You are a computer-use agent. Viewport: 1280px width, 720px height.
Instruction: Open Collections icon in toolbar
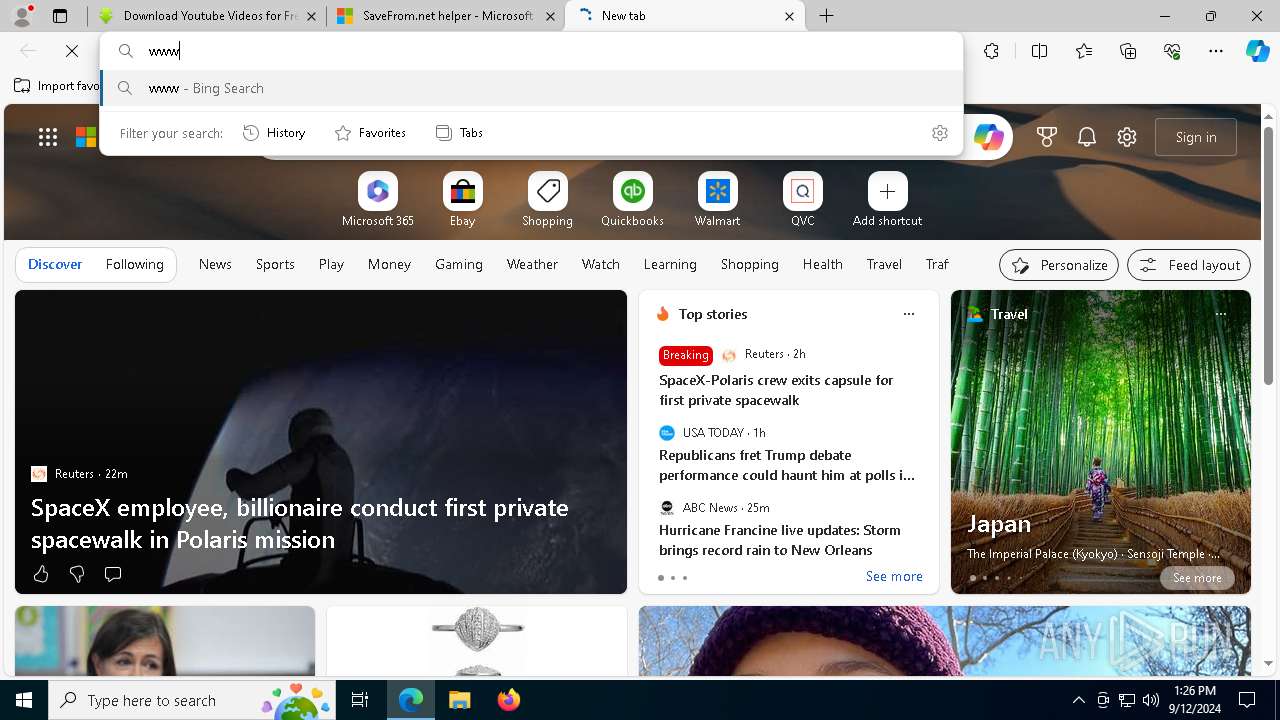(1128, 51)
